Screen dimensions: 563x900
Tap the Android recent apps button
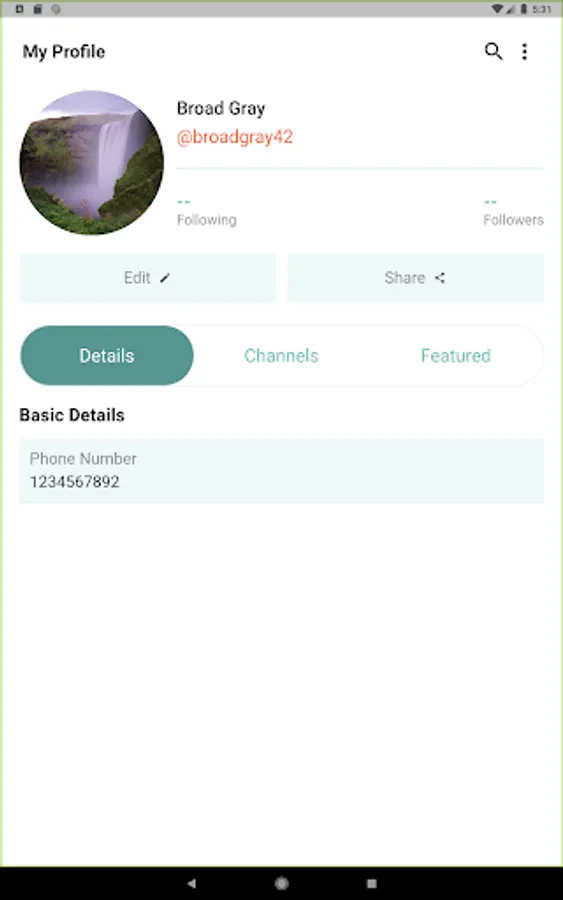coord(372,883)
